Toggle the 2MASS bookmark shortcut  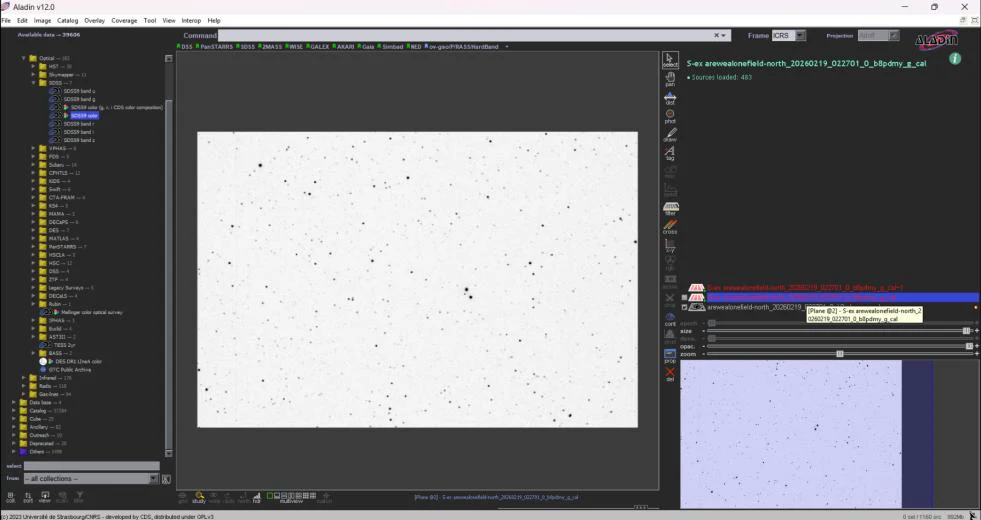pyautogui.click(x=270, y=46)
